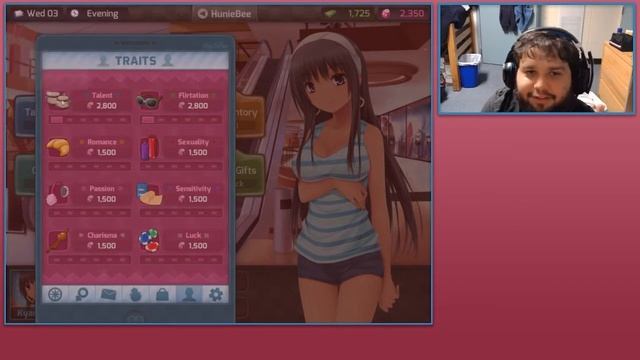Click the Passion cost 1,500
Viewport: 640px width, 360px height.
click(102, 199)
